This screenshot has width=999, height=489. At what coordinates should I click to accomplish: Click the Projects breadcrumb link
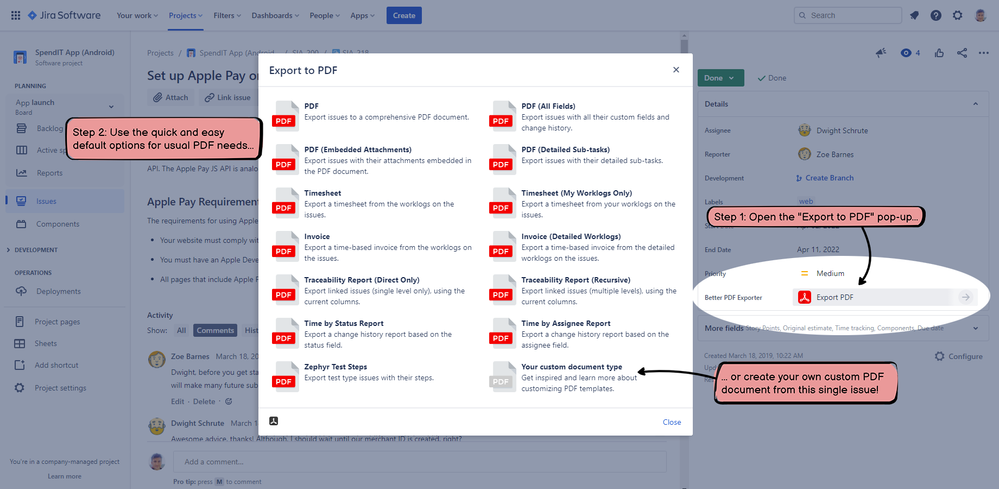pyautogui.click(x=161, y=53)
